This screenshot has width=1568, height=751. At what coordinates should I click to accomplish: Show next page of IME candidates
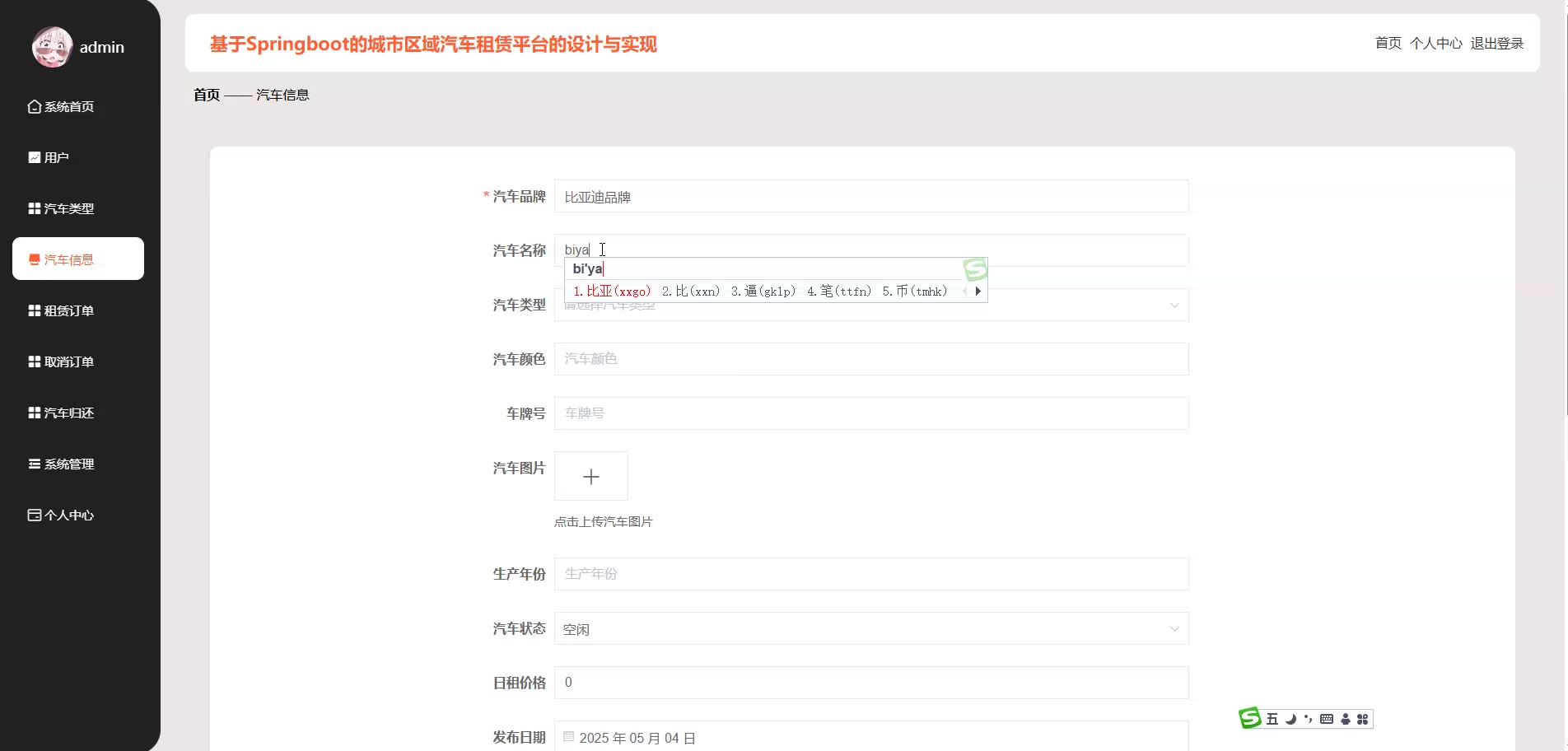978,291
